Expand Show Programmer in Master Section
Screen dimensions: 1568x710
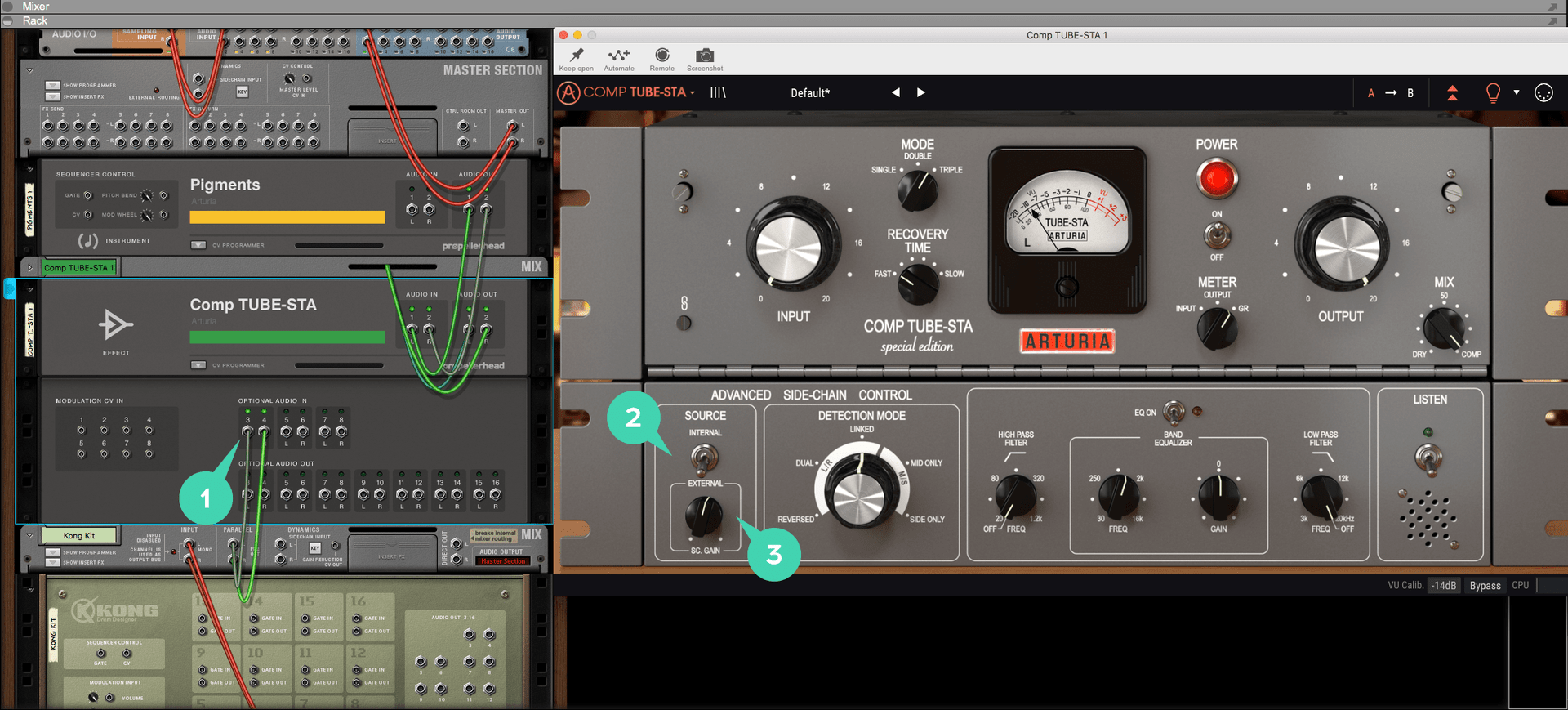click(53, 85)
